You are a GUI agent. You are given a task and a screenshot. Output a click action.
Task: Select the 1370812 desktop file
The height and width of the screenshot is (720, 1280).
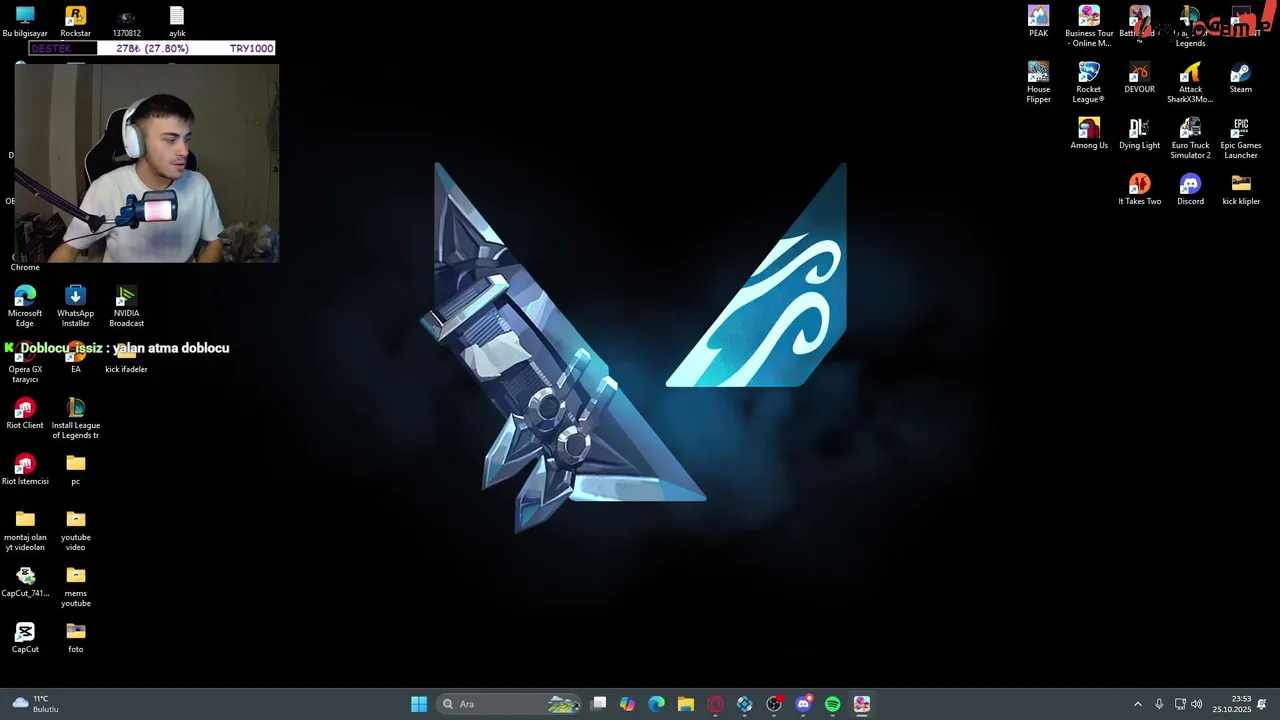click(x=126, y=21)
